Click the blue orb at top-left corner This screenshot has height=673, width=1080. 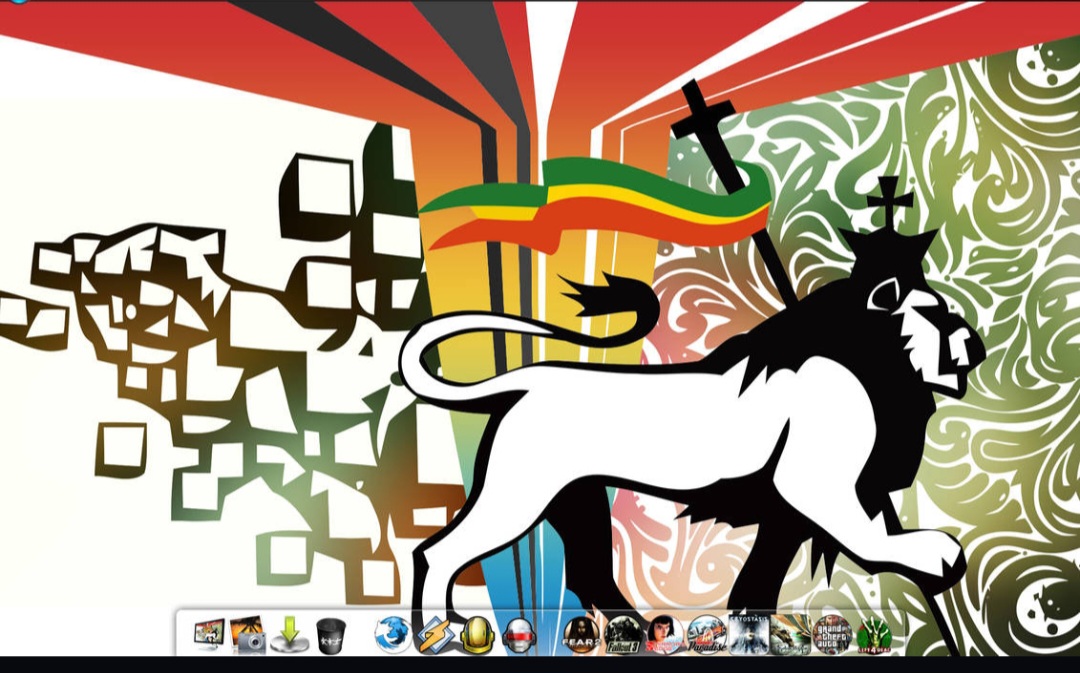(x=17, y=1)
